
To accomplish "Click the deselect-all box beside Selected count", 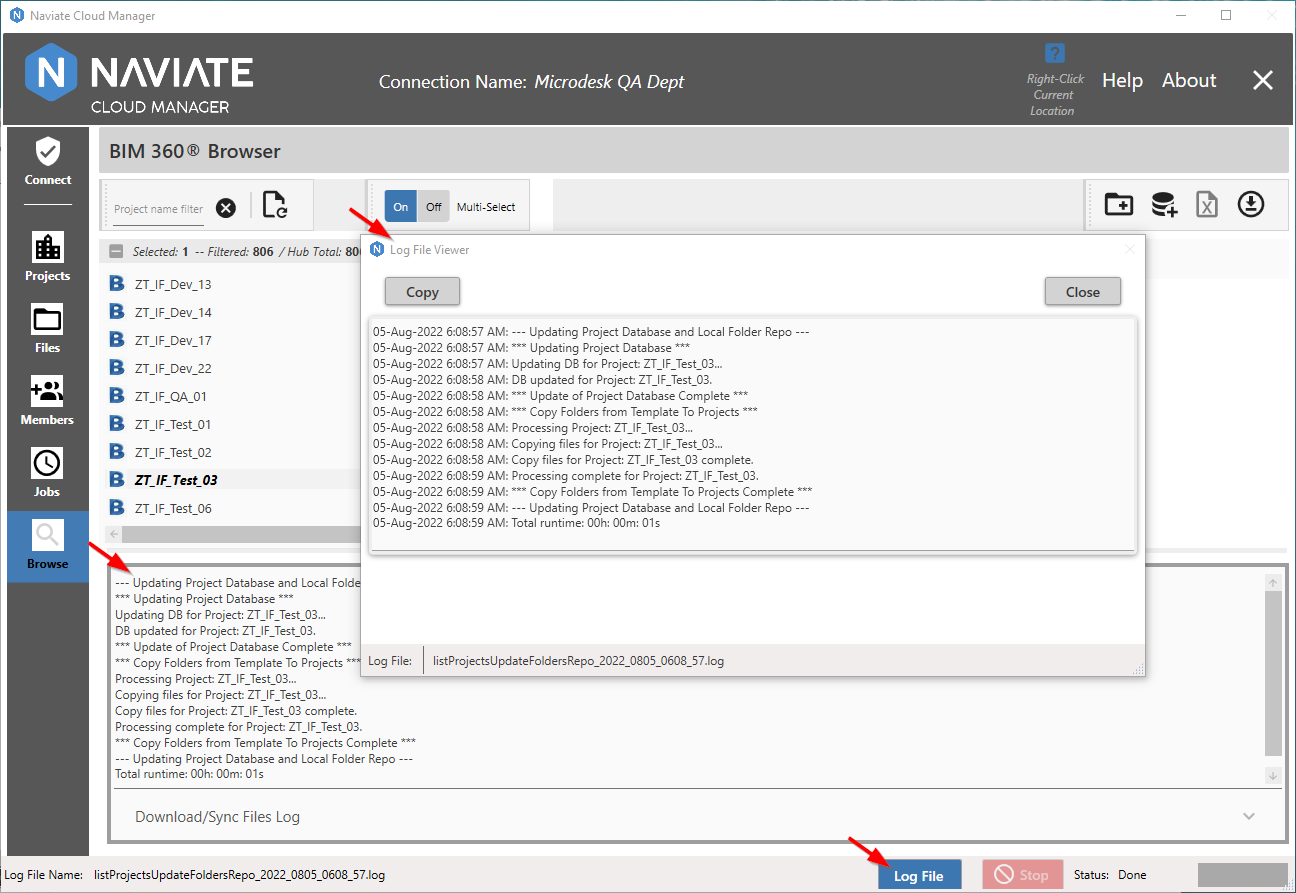I will (x=117, y=252).
